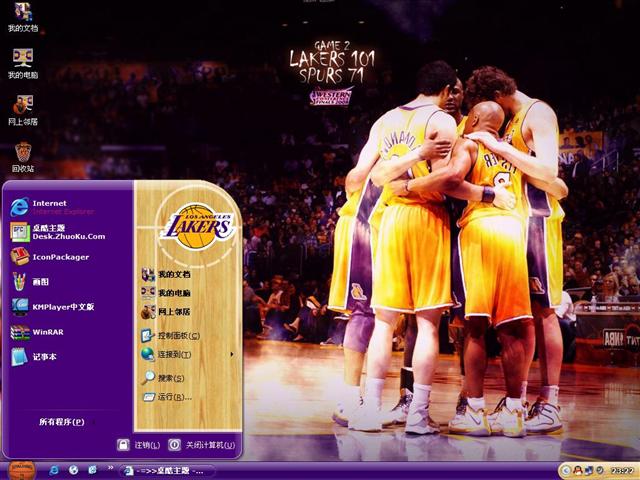The height and width of the screenshot is (480, 640).
Task: Click the 桌酷主题 program icon
Action: point(20,232)
